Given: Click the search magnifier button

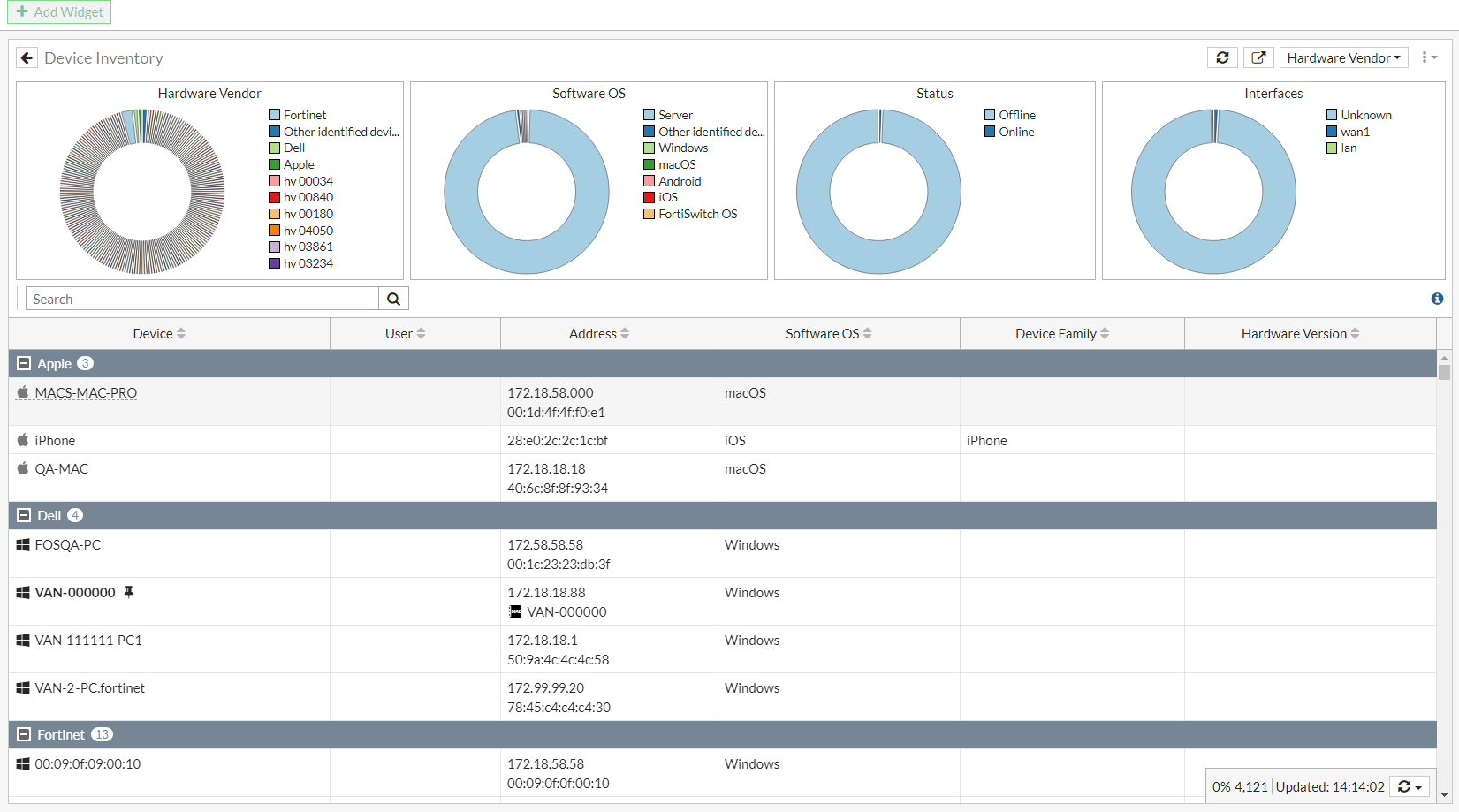Looking at the screenshot, I should [x=393, y=300].
